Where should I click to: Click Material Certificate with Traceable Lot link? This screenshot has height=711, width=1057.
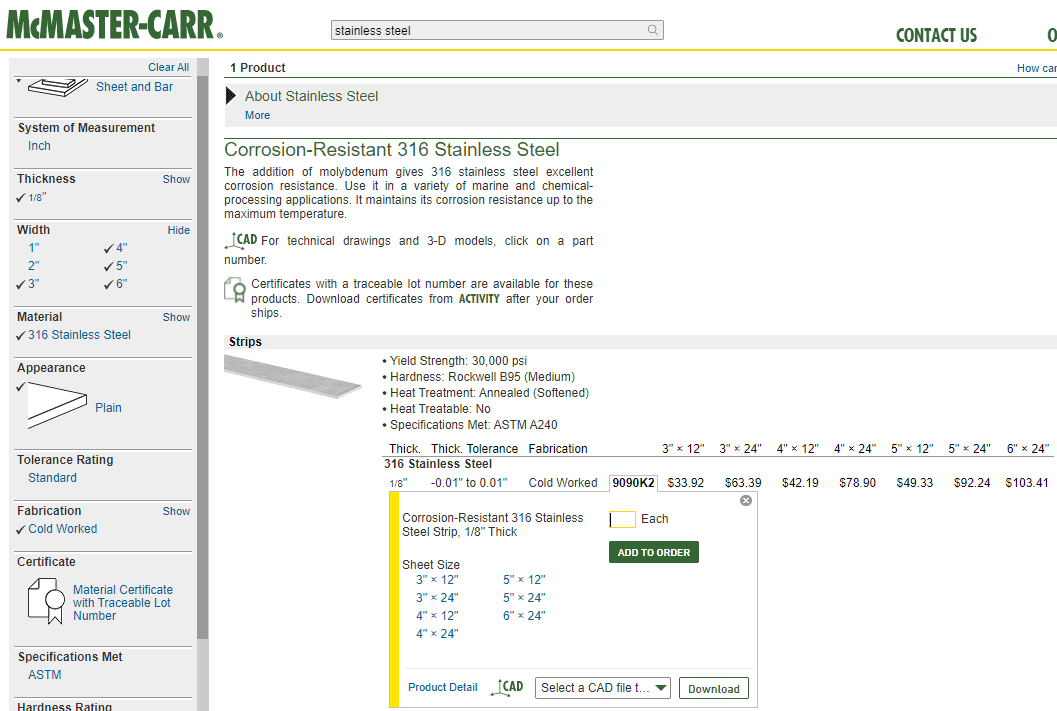click(x=123, y=602)
